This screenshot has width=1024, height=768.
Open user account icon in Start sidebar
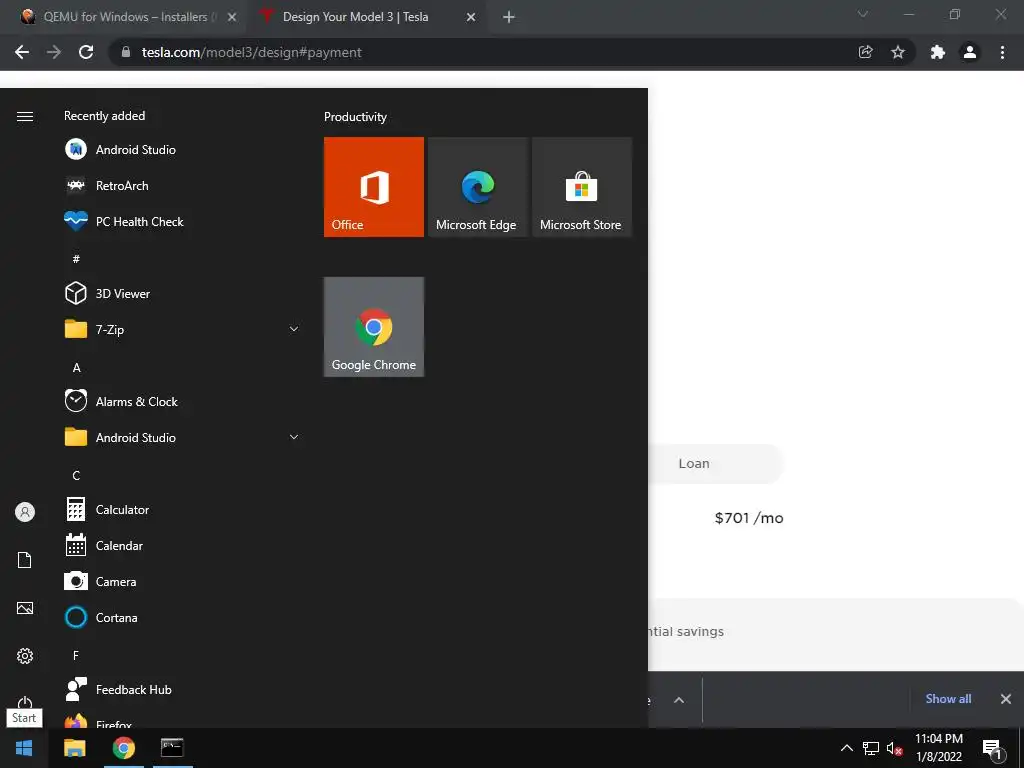[25, 512]
